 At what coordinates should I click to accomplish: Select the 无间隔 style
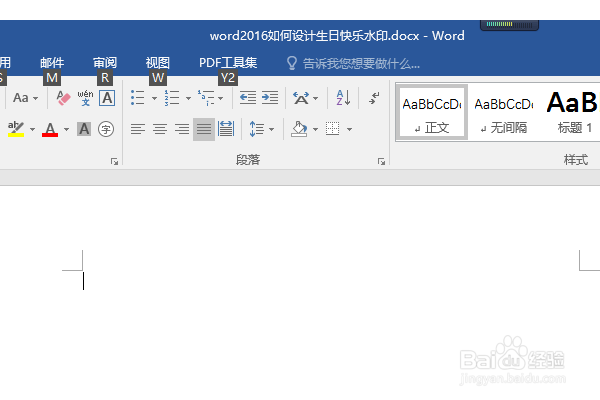pyautogui.click(x=504, y=112)
